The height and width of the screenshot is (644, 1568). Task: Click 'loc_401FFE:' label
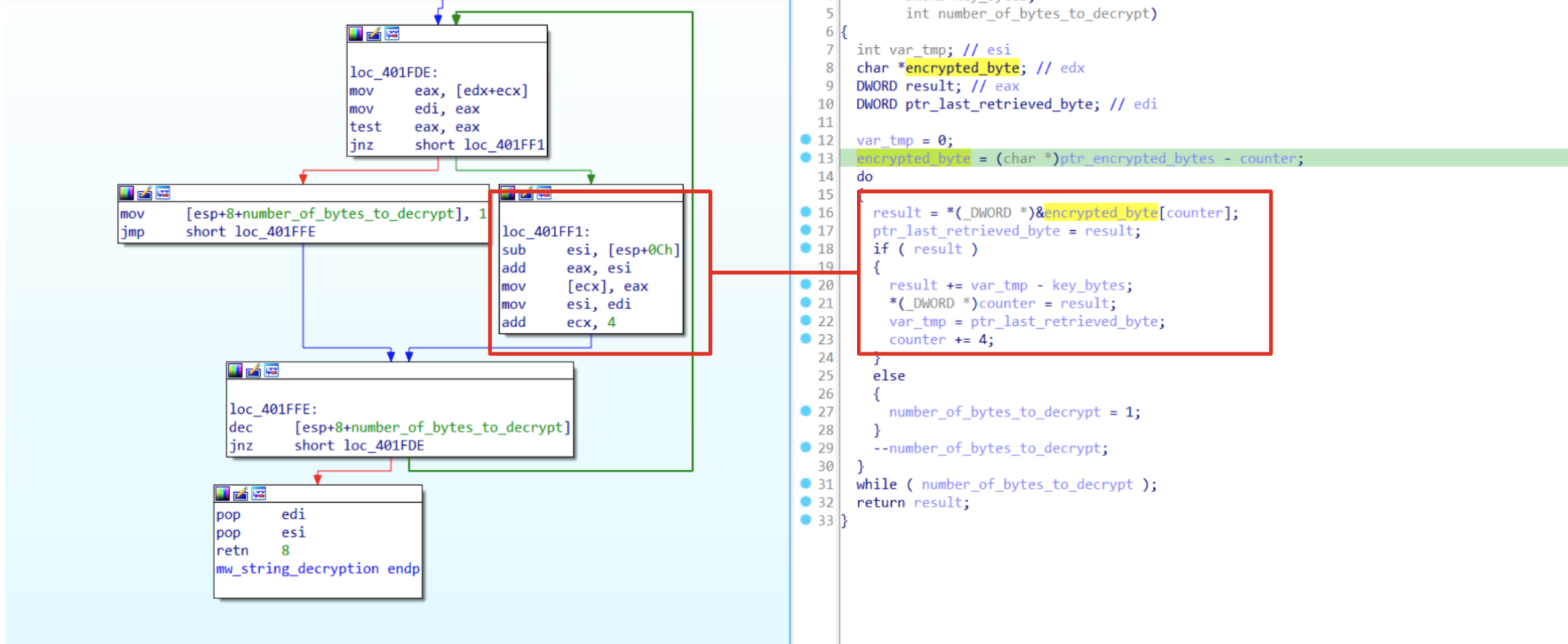pos(273,409)
